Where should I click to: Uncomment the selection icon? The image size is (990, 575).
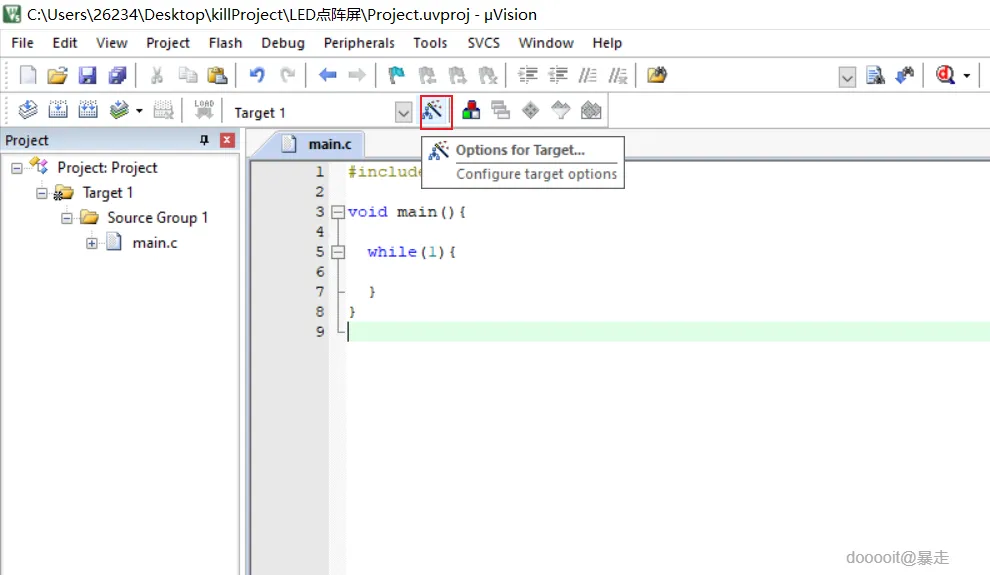coord(618,75)
